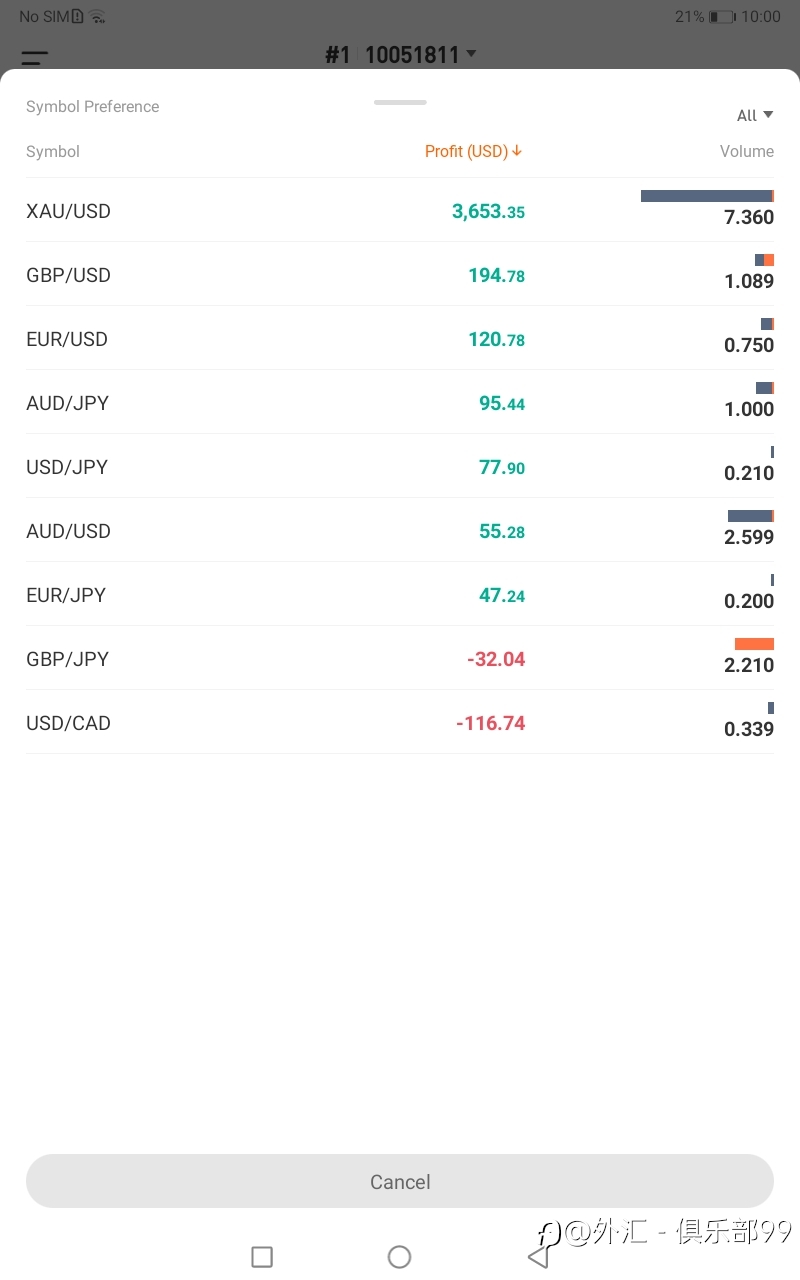Sort by Profit (USD) column

pos(474,151)
